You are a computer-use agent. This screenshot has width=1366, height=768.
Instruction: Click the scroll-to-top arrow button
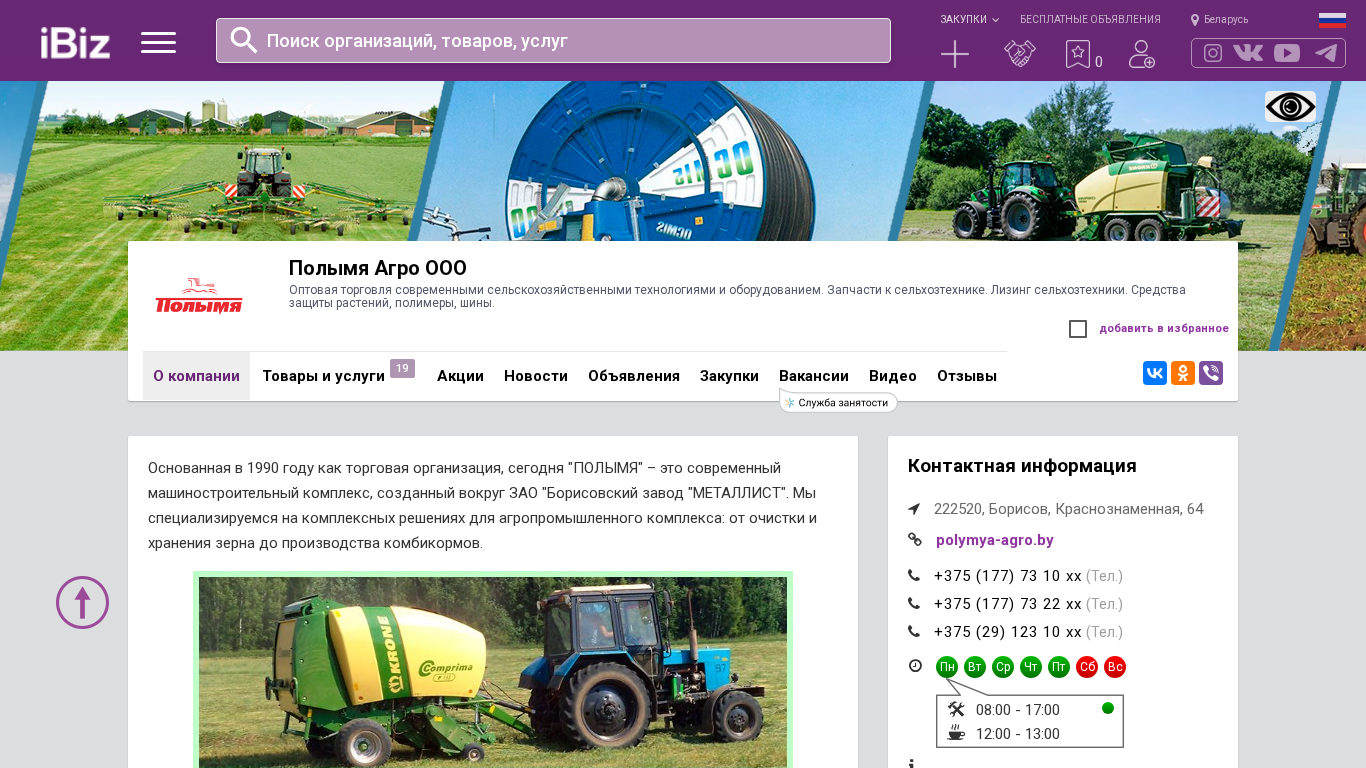pos(82,602)
